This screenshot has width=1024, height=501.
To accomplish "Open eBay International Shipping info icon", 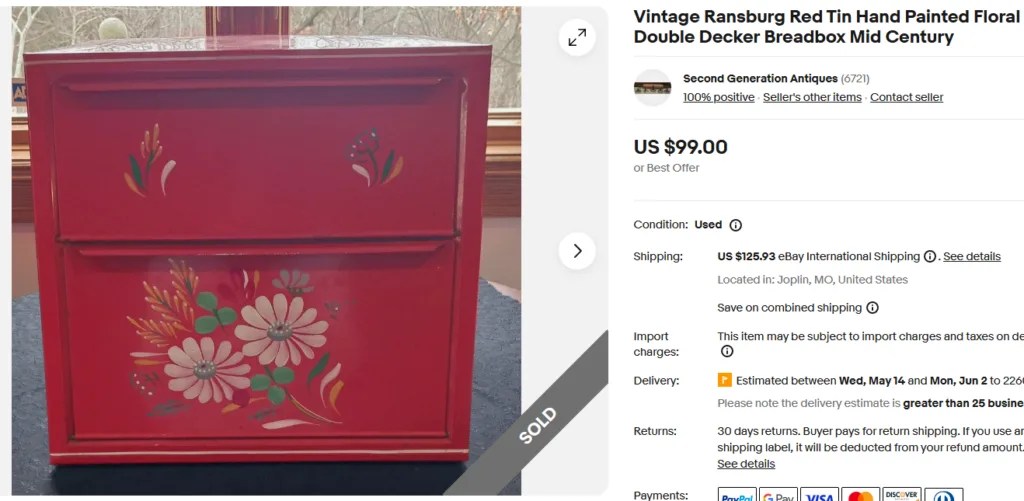I will click(930, 257).
